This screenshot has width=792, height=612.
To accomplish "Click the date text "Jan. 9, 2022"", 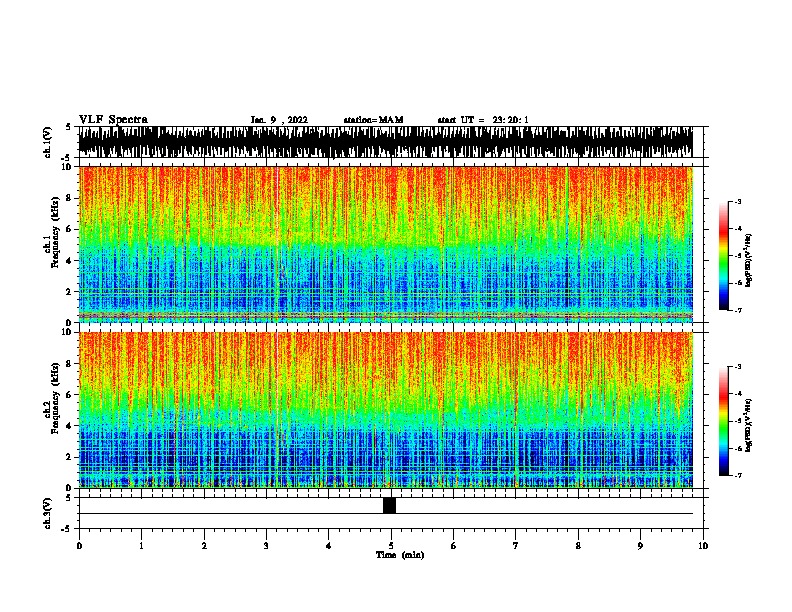I will pos(279,120).
